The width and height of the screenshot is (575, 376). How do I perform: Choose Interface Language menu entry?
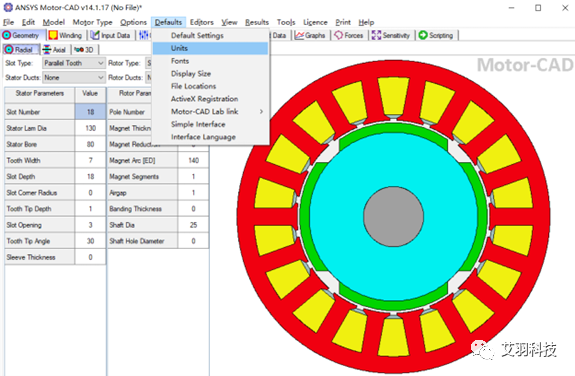click(211, 137)
